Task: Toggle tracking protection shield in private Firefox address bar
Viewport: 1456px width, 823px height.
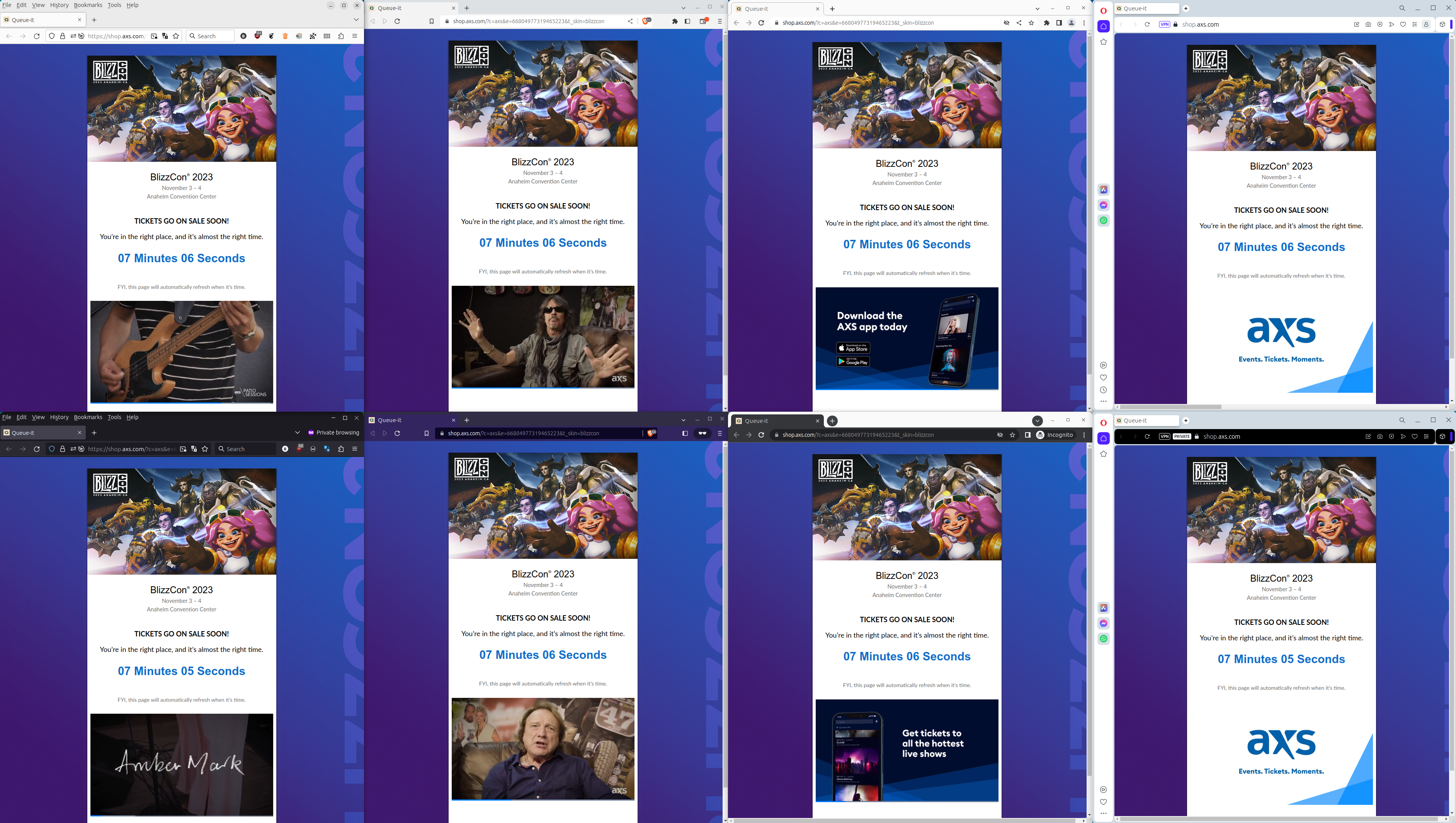Action: coord(51,449)
